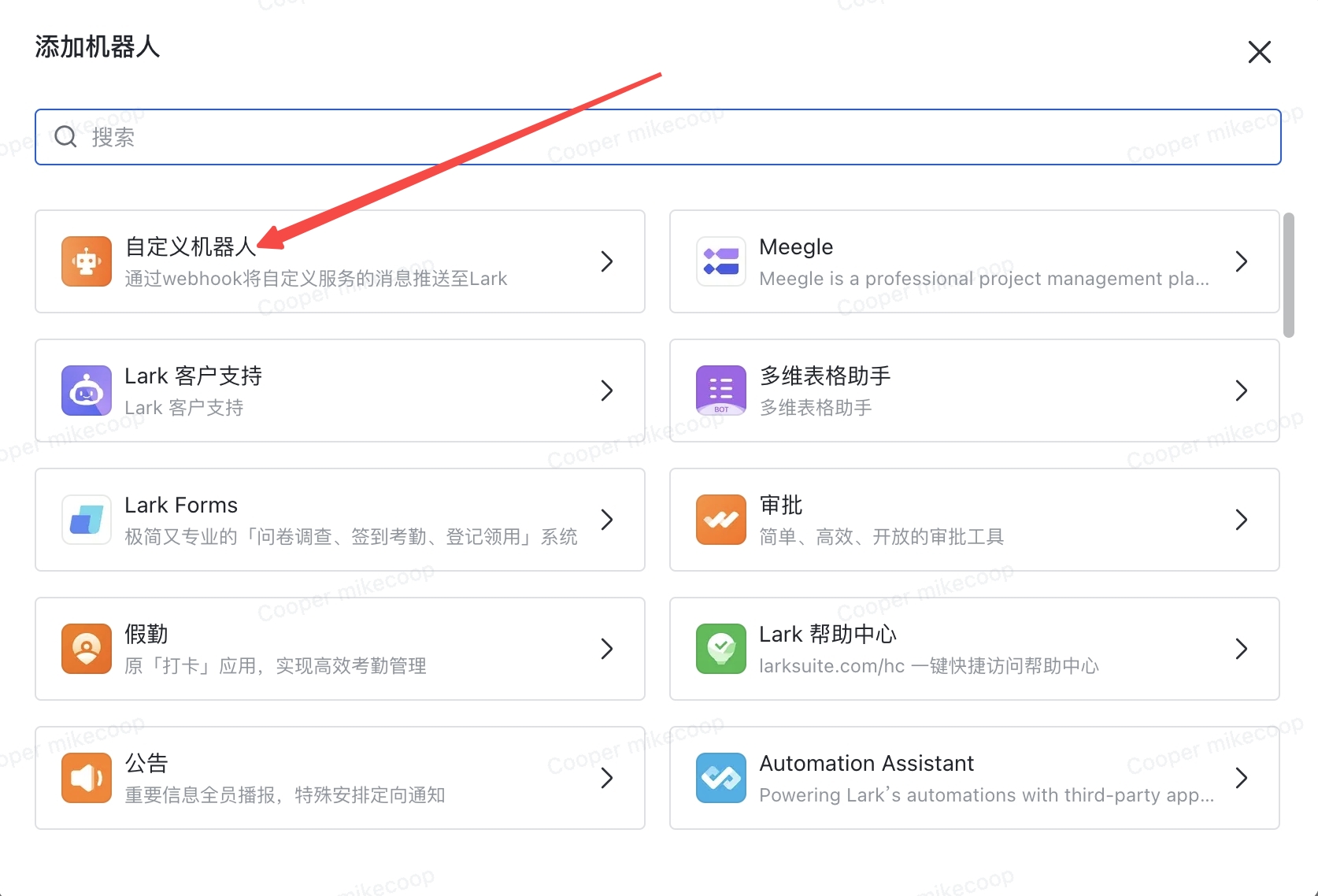Viewport: 1318px width, 896px height.
Task: Click the gray 多维表格助手 subtitle text
Action: point(816,408)
